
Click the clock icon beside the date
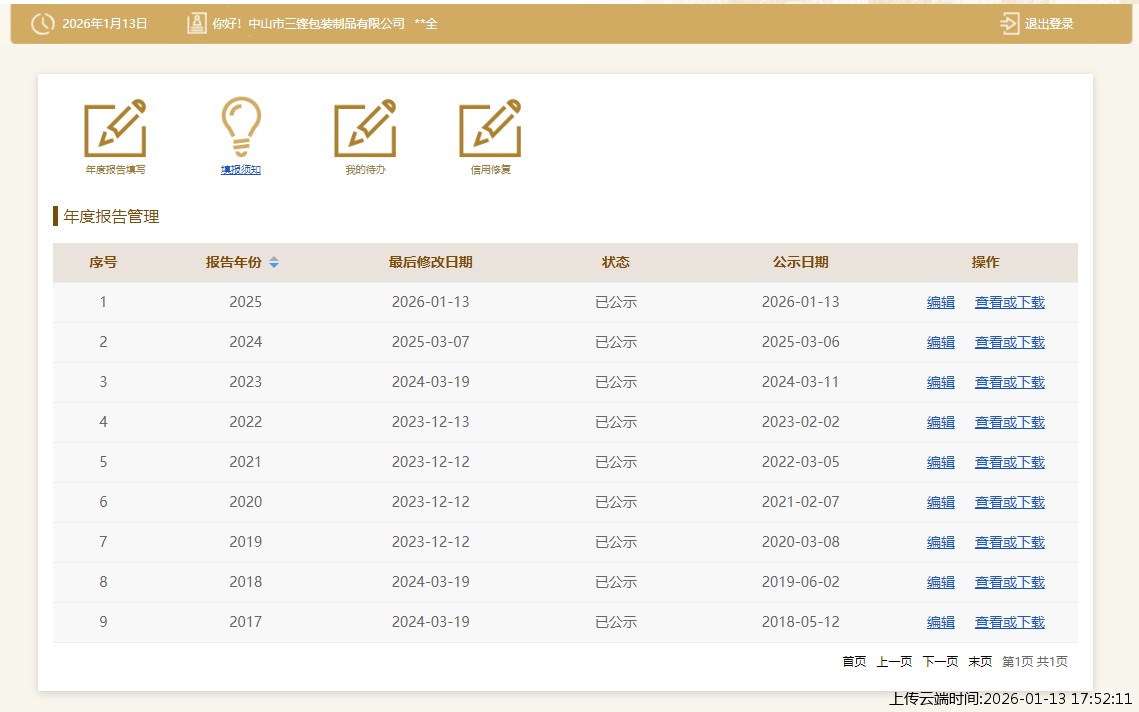pyautogui.click(x=43, y=24)
